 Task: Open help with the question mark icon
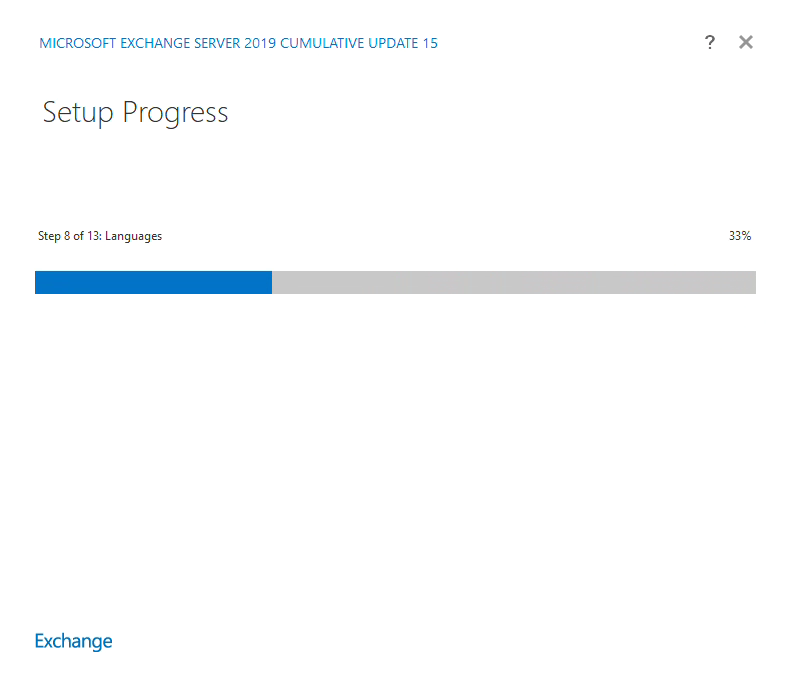[x=710, y=42]
